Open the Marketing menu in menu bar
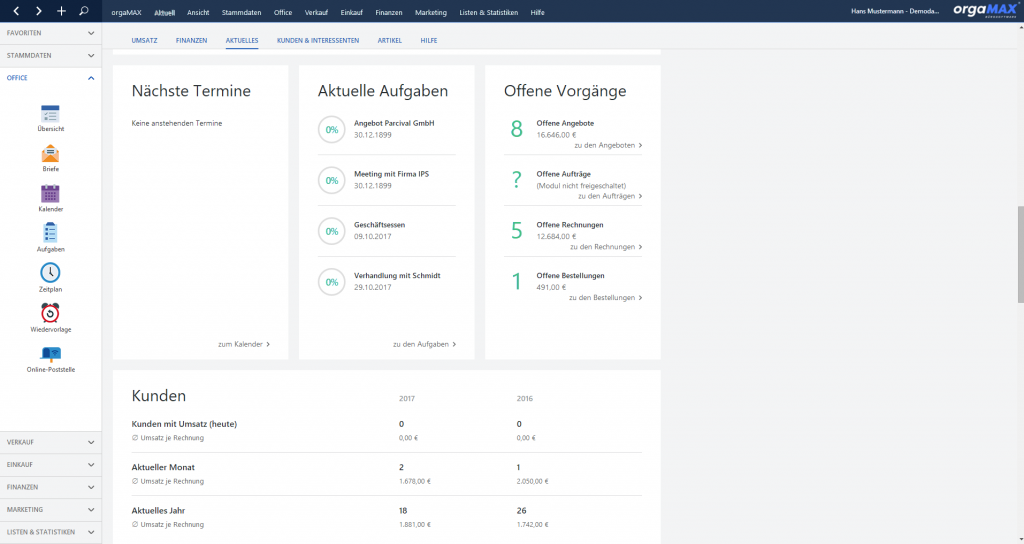Viewport: 1024px width, 544px height. point(431,12)
